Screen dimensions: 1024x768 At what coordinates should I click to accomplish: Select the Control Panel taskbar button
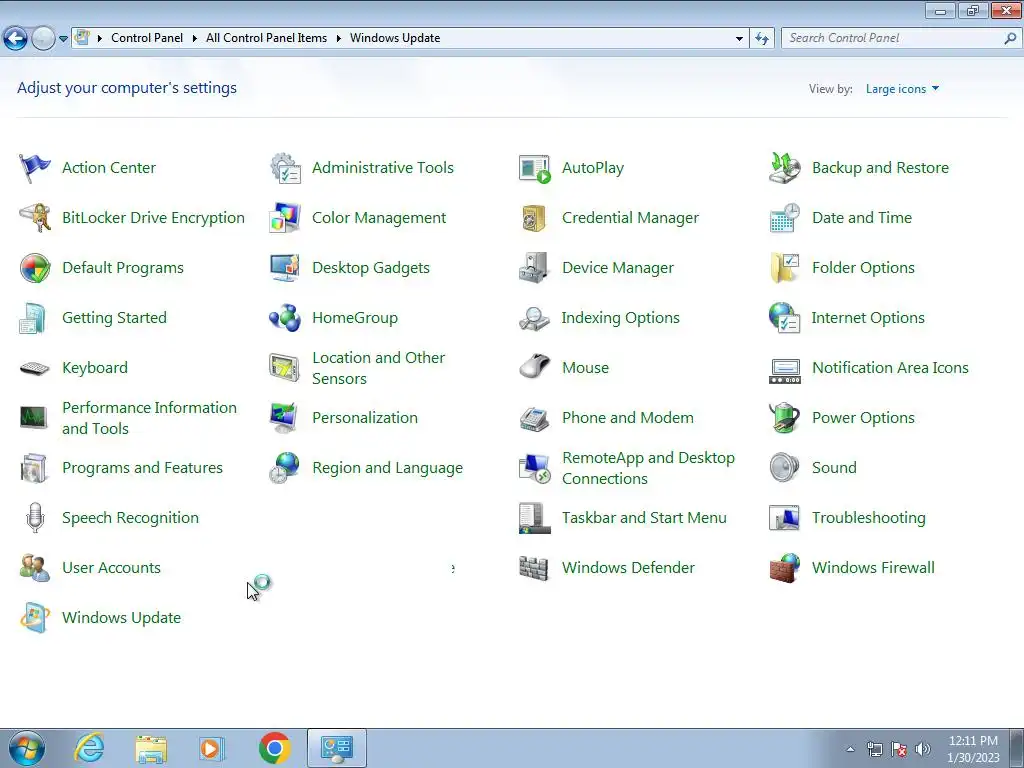(337, 748)
